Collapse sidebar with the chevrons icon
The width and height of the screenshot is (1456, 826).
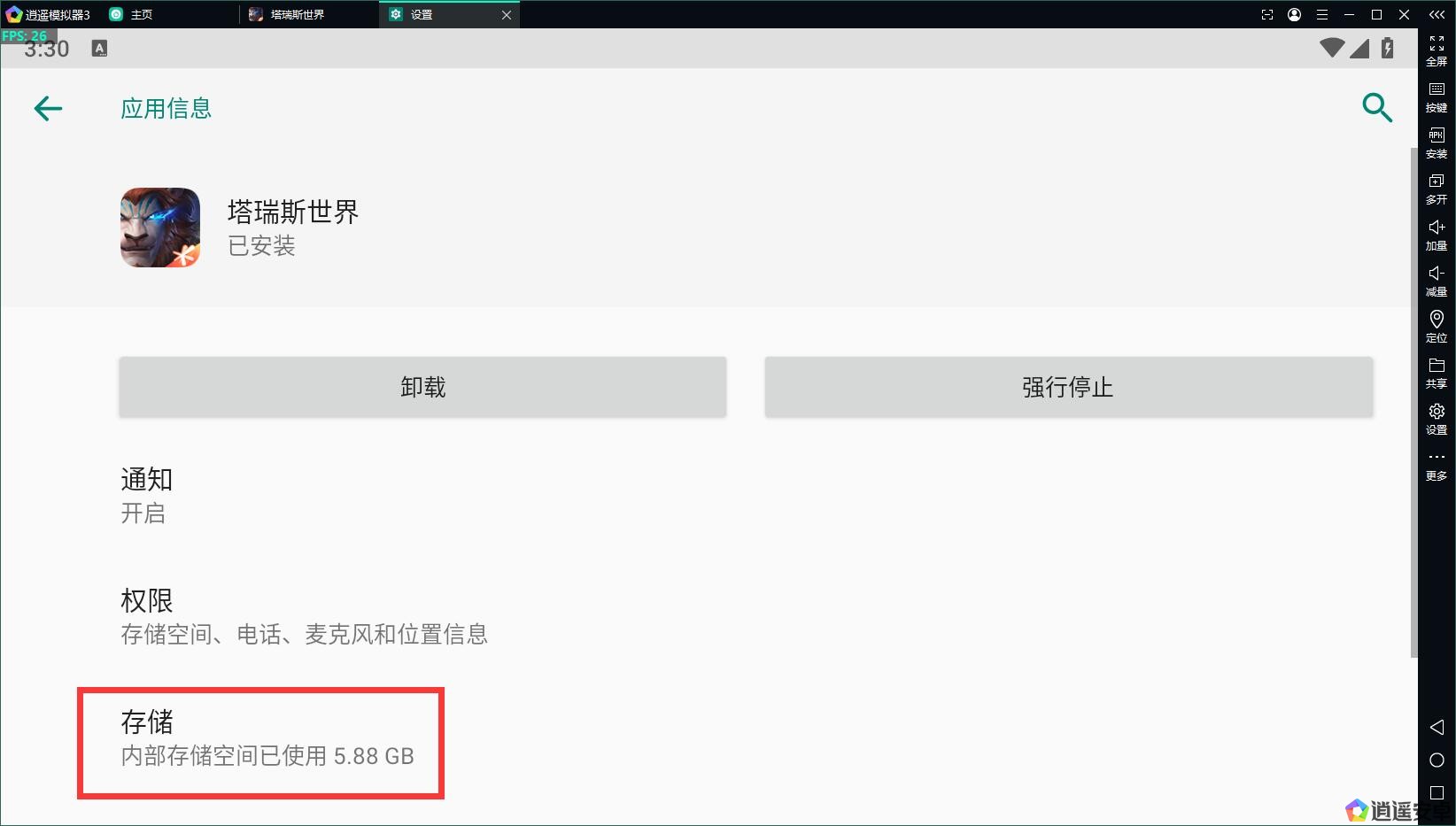pos(1437,14)
